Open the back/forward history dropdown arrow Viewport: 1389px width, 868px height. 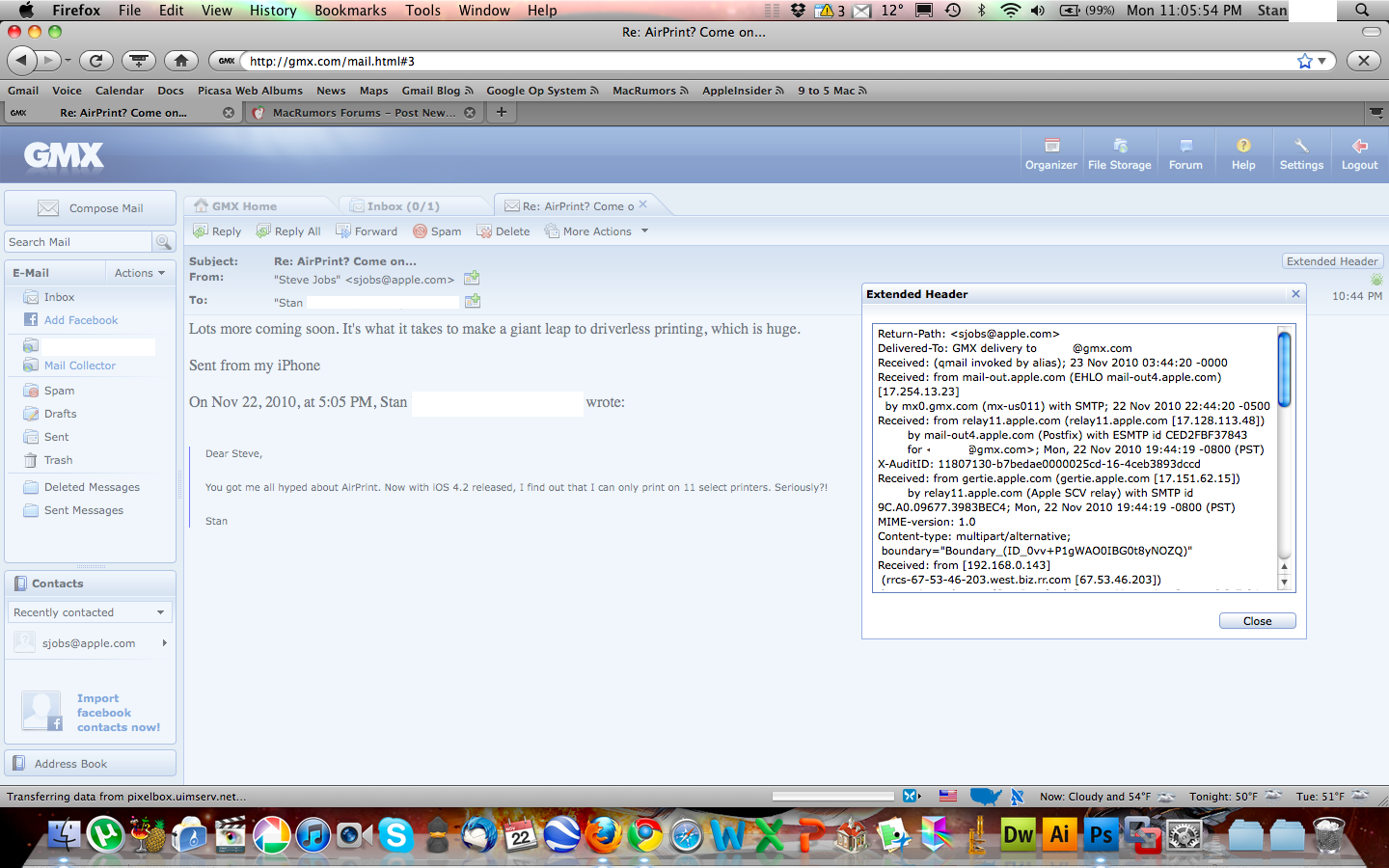click(x=68, y=61)
